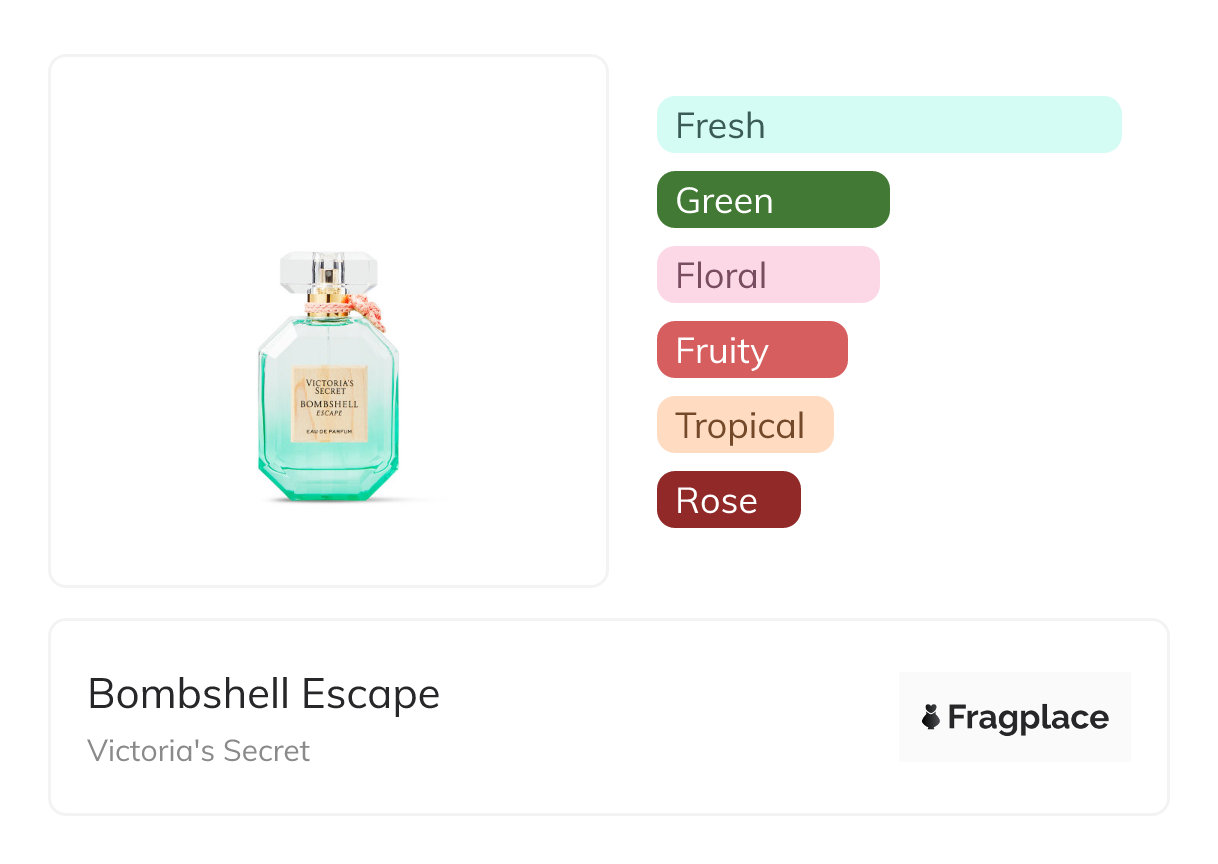Open the Fragplace wordmark link
The image size is (1218, 864).
coord(1028,717)
